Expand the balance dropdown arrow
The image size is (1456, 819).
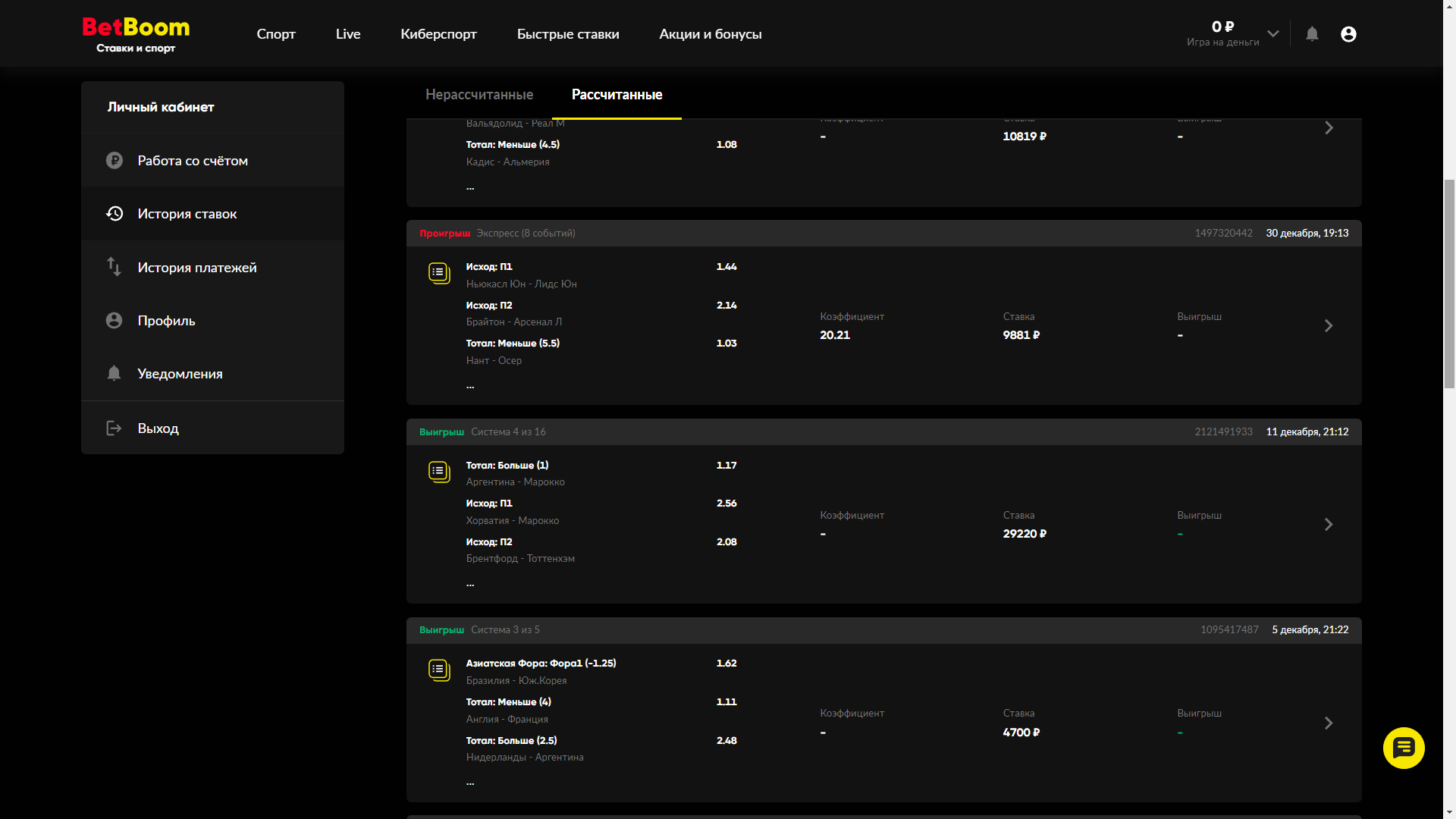[x=1273, y=34]
